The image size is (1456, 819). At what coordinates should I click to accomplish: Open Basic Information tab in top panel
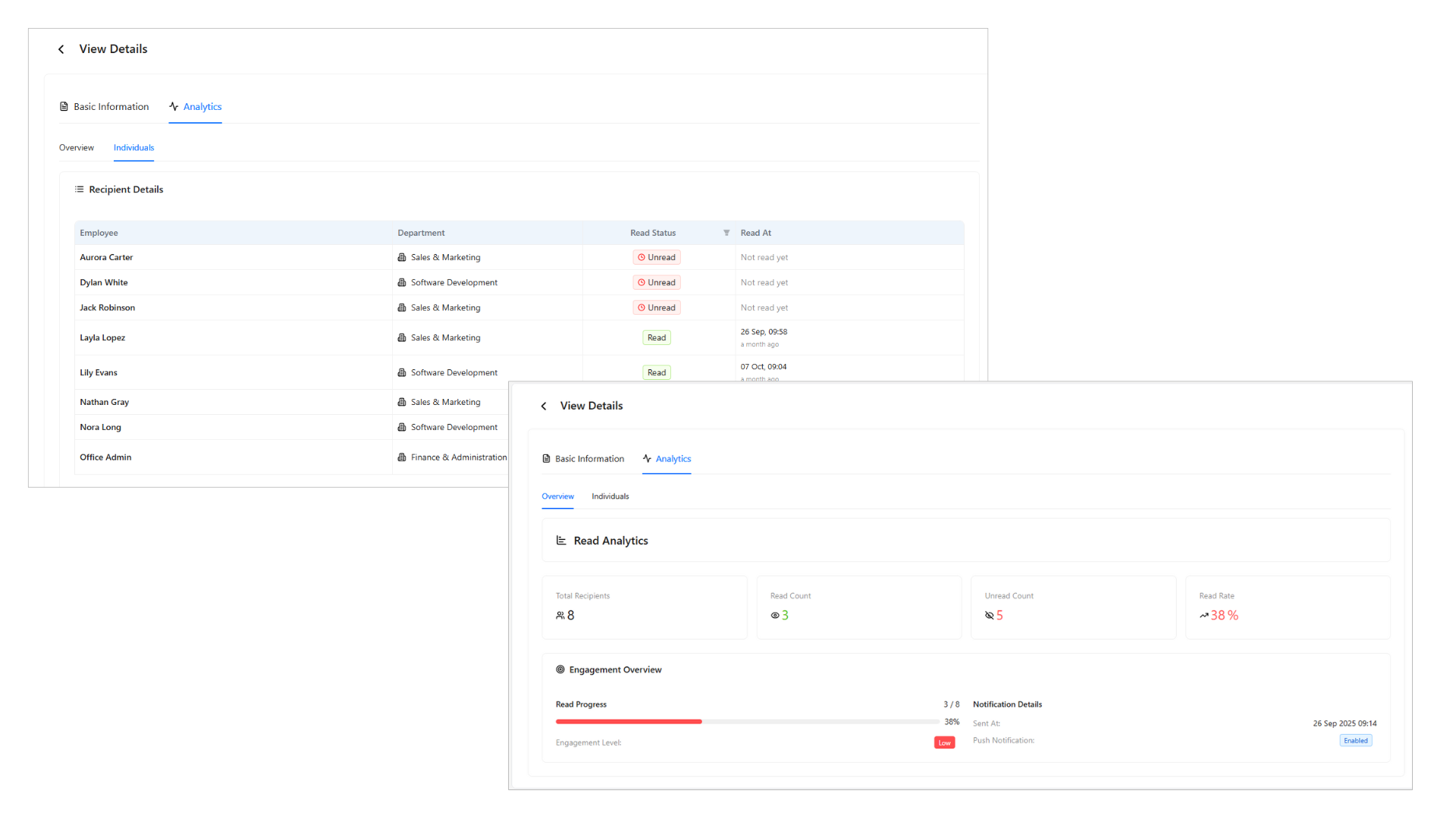[x=105, y=107]
